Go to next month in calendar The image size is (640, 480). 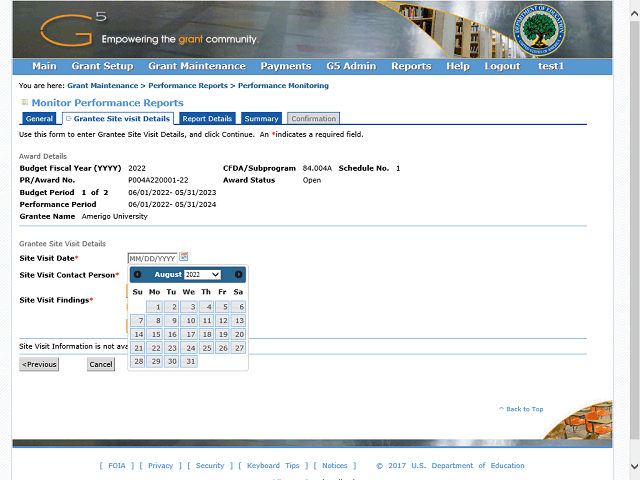tap(238, 275)
